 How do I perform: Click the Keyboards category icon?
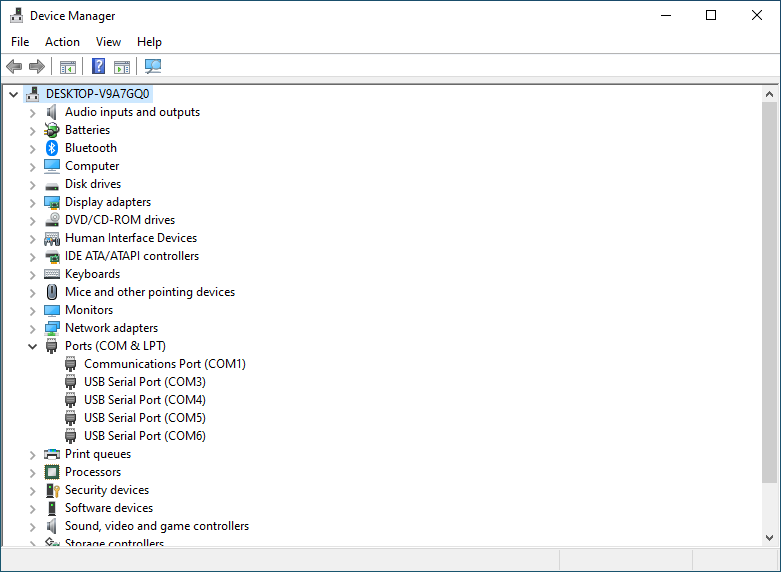[x=52, y=274]
